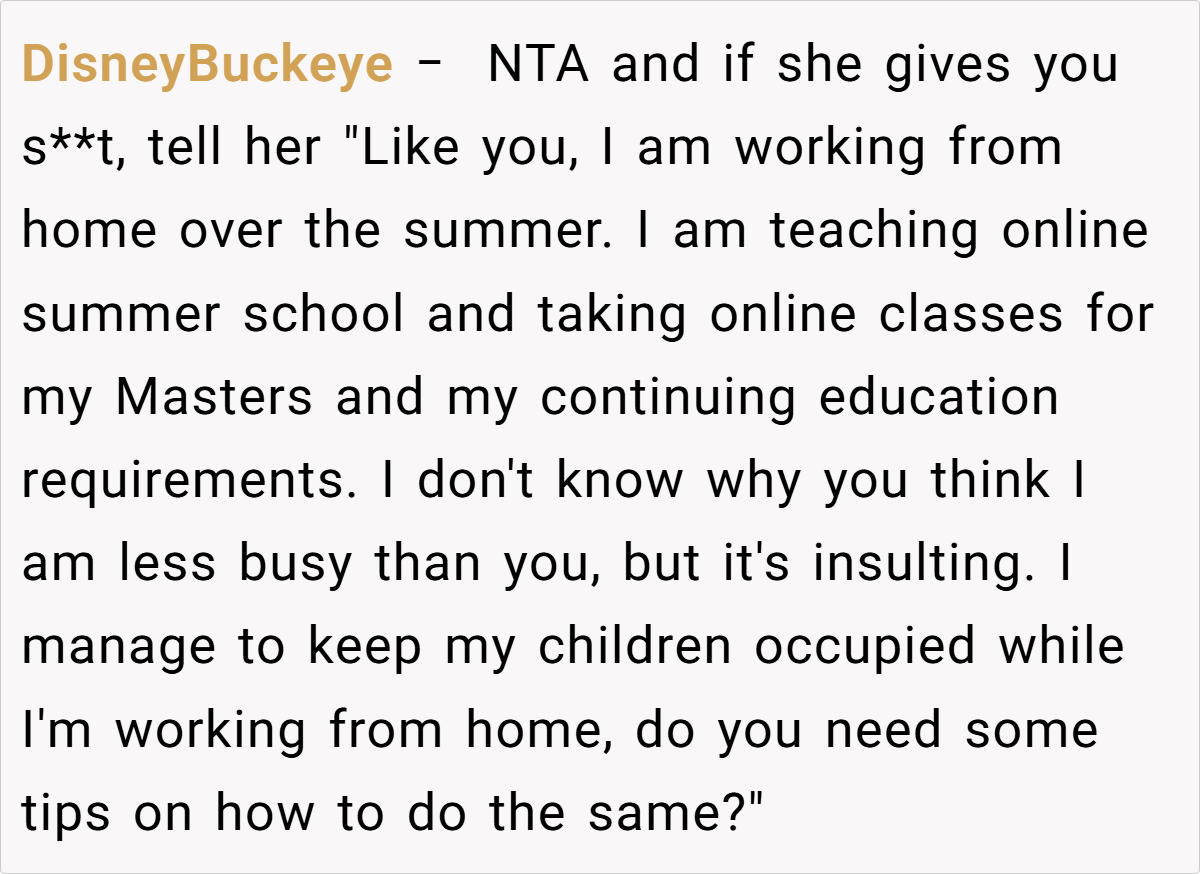The image size is (1200, 874).
Task: Click the words 'less busy'
Action: [236, 563]
